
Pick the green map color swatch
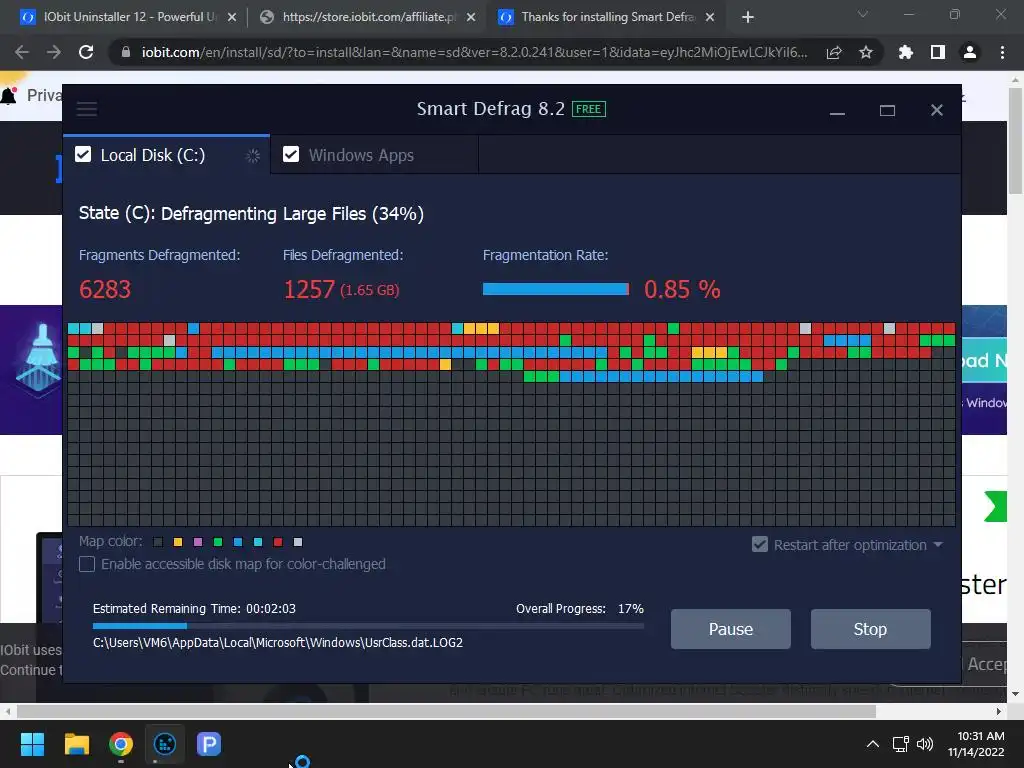tap(218, 542)
